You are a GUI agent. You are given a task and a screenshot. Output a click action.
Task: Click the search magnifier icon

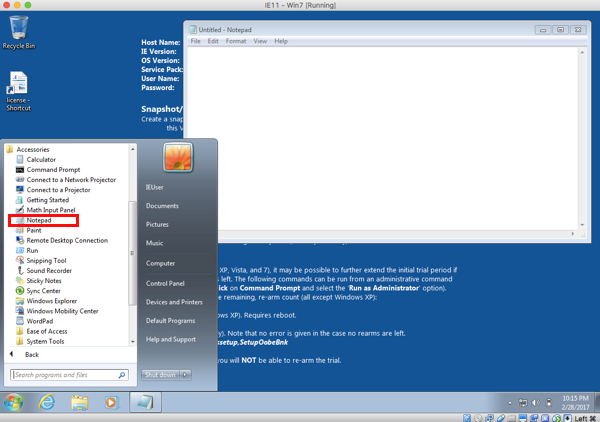point(122,375)
